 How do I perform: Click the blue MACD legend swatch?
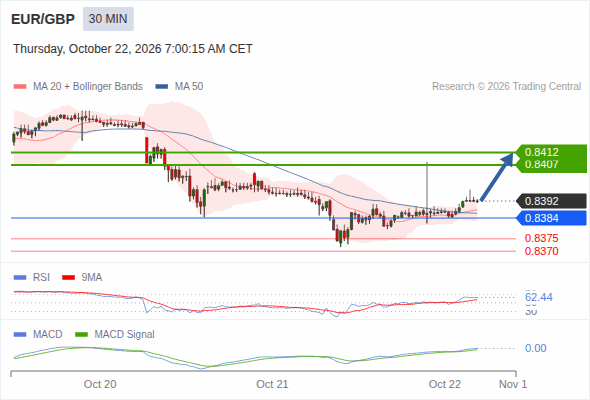[20, 335]
